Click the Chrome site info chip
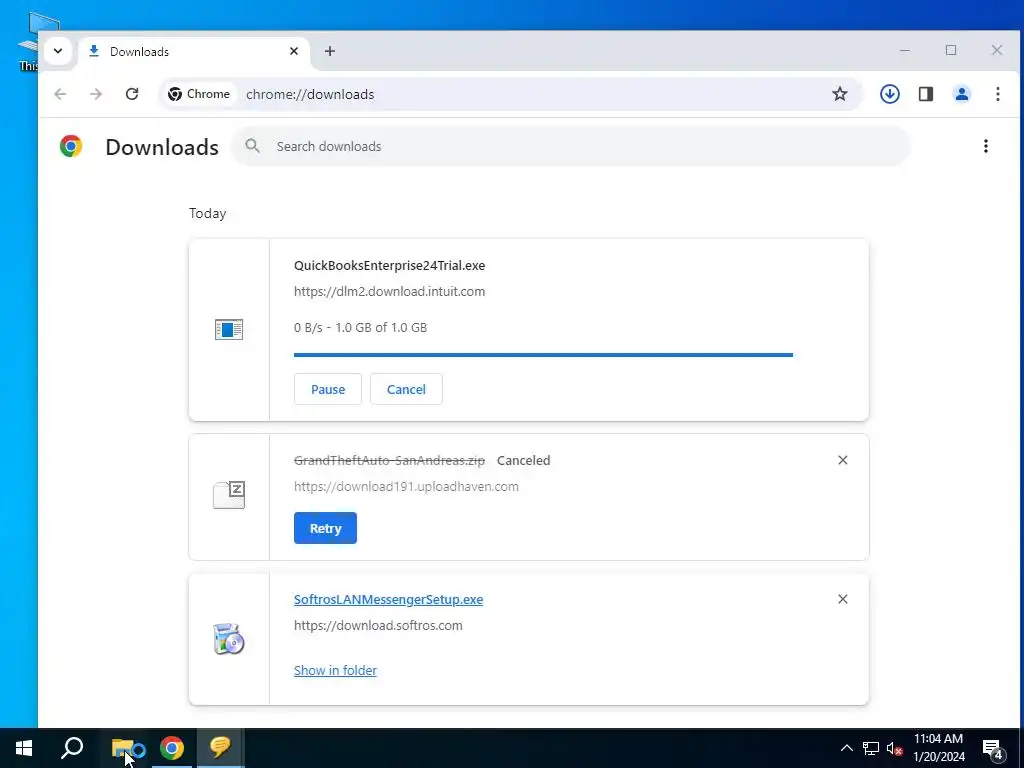The image size is (1024, 768). [199, 94]
